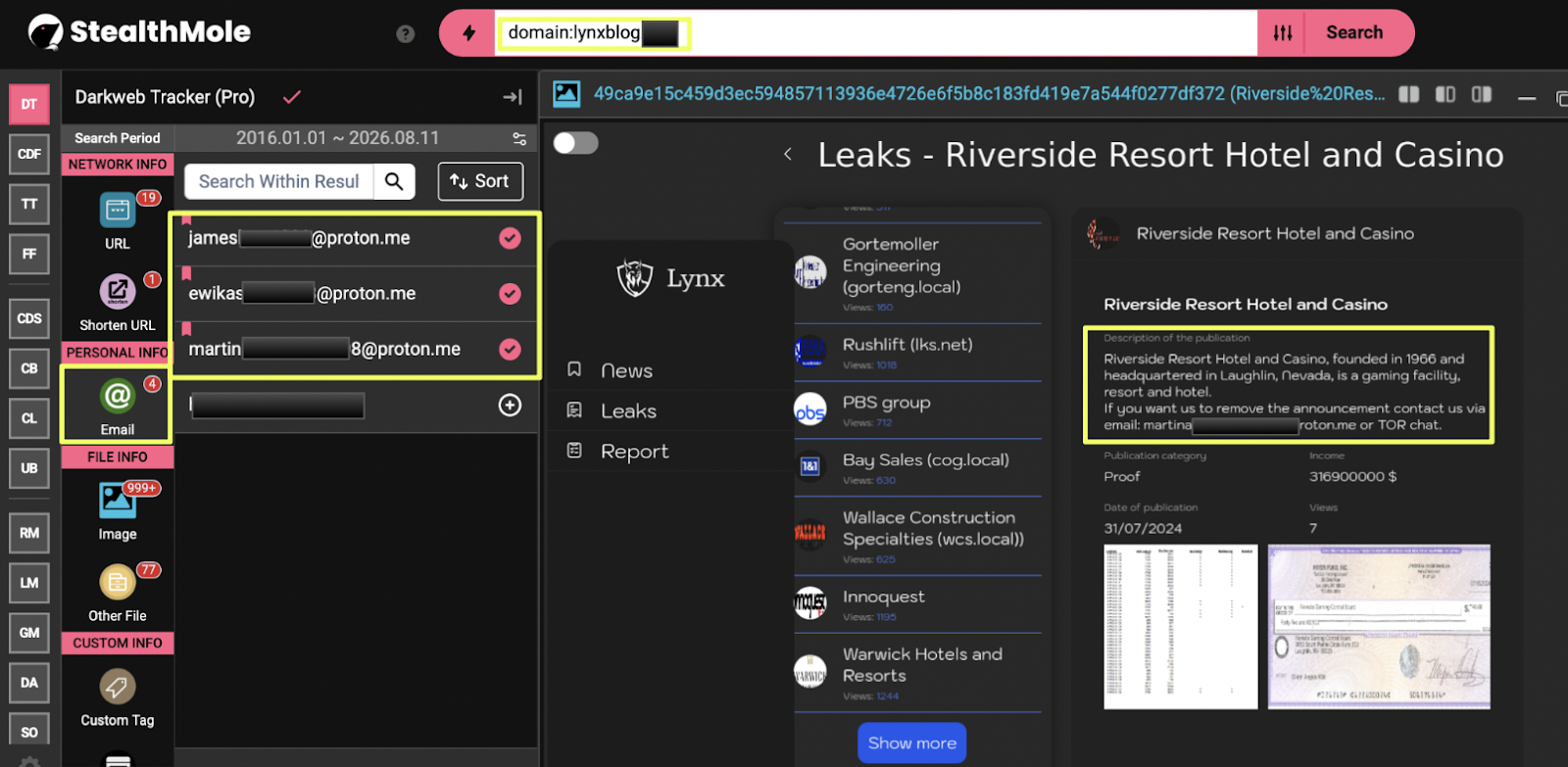Minimize the viewer panel with dash icon
Image resolution: width=1568 pixels, height=767 pixels.
(1527, 97)
